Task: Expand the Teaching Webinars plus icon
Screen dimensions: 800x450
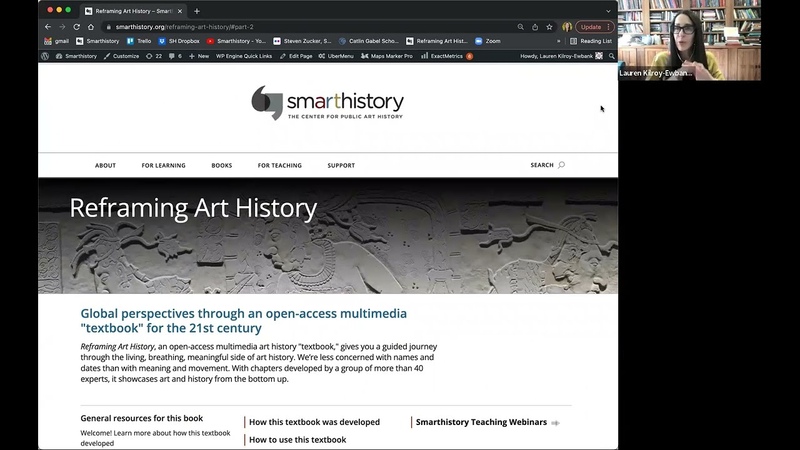Action: click(555, 423)
